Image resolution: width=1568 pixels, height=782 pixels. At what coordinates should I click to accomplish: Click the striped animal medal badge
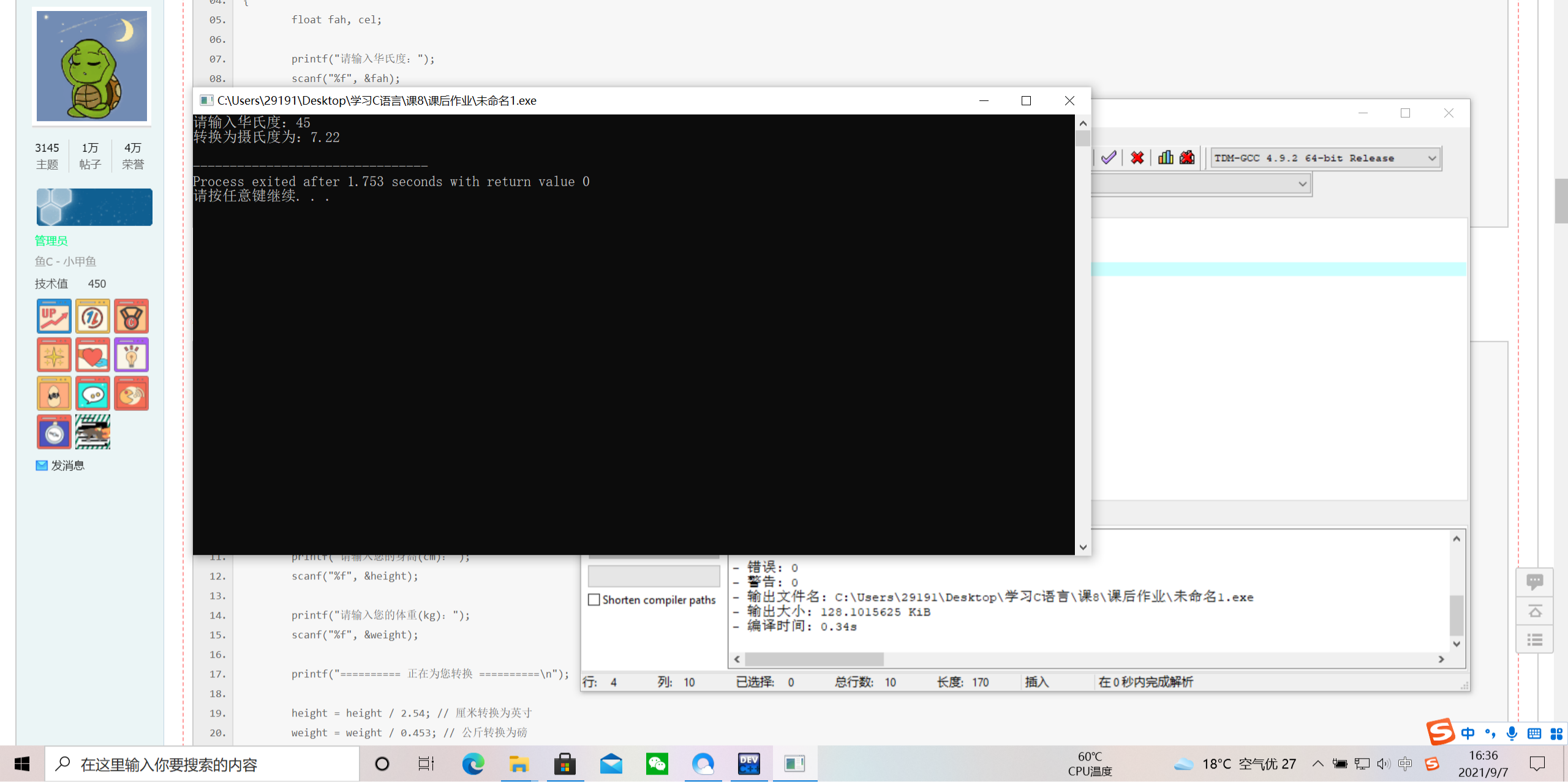(92, 432)
